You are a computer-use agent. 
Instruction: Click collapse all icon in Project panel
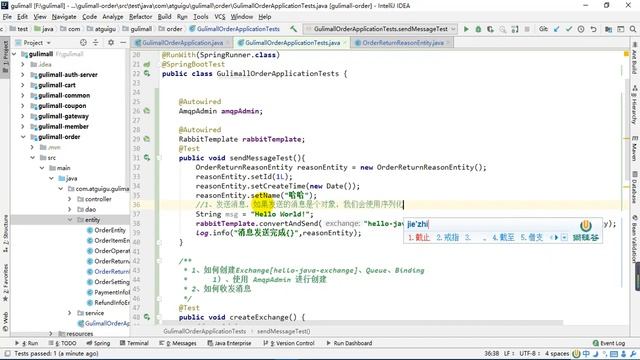(x=96, y=42)
